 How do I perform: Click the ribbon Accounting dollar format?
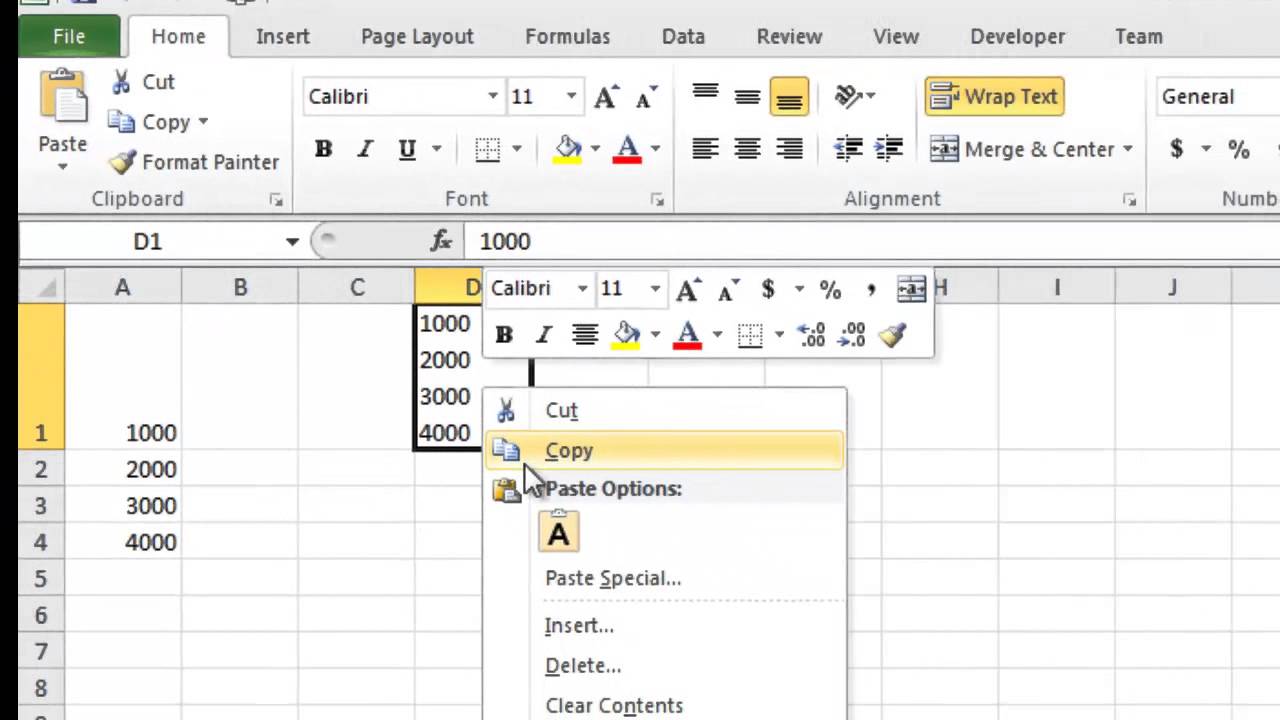(1177, 150)
